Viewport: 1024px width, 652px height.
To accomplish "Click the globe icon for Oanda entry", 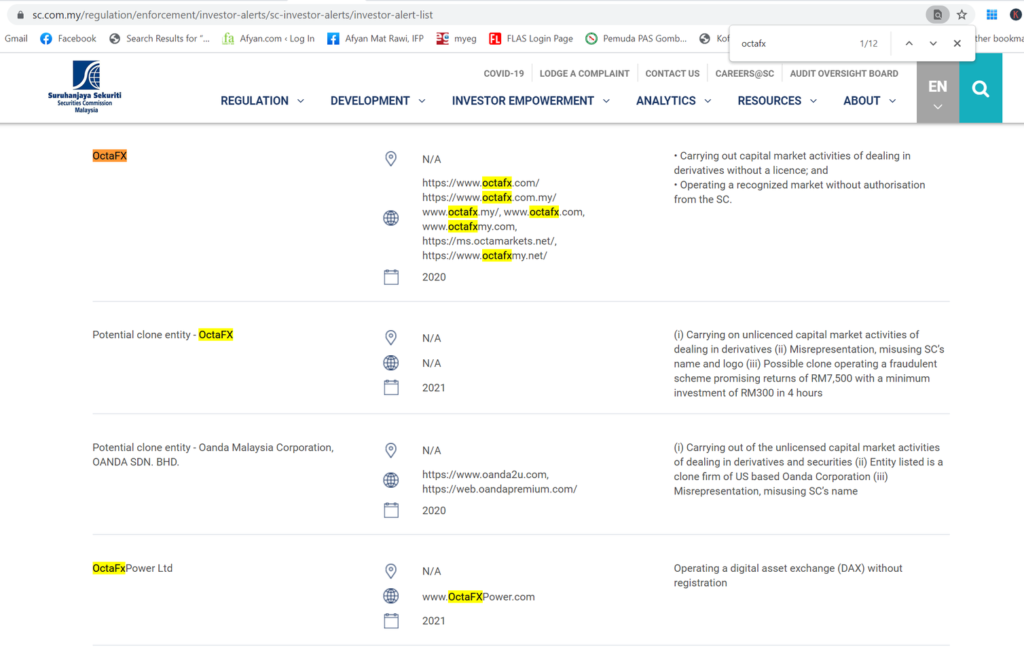I will 391,480.
